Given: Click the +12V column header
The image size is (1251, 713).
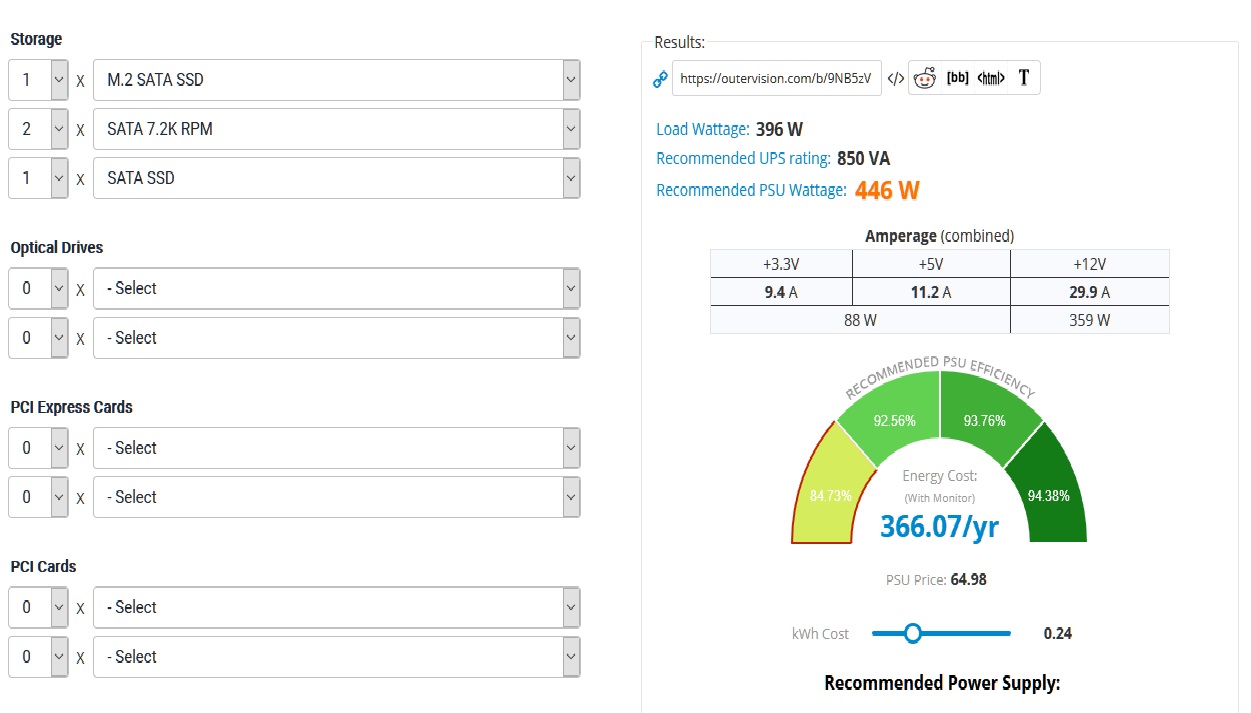Looking at the screenshot, I should tap(1089, 264).
